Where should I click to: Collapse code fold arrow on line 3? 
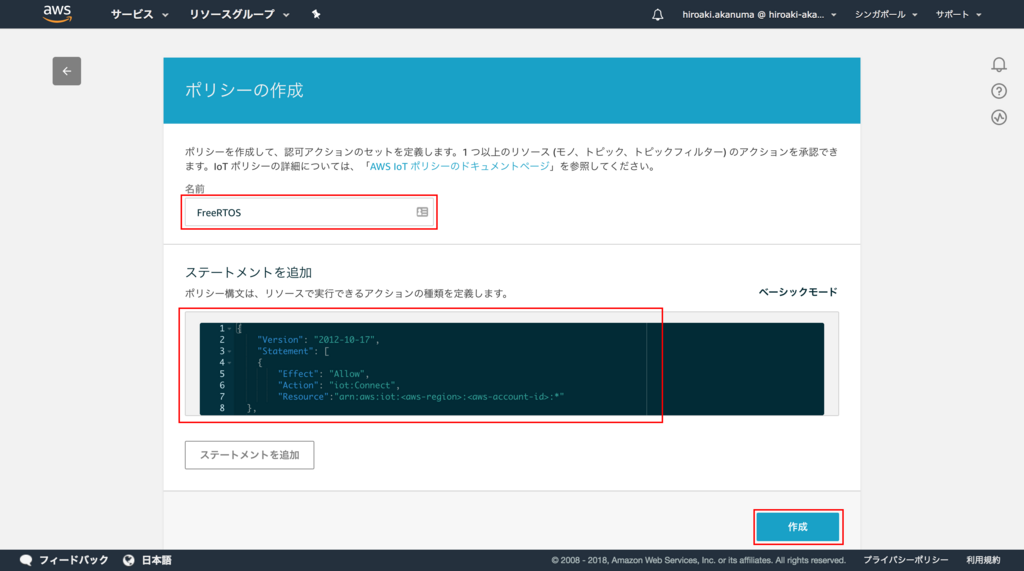(x=229, y=351)
